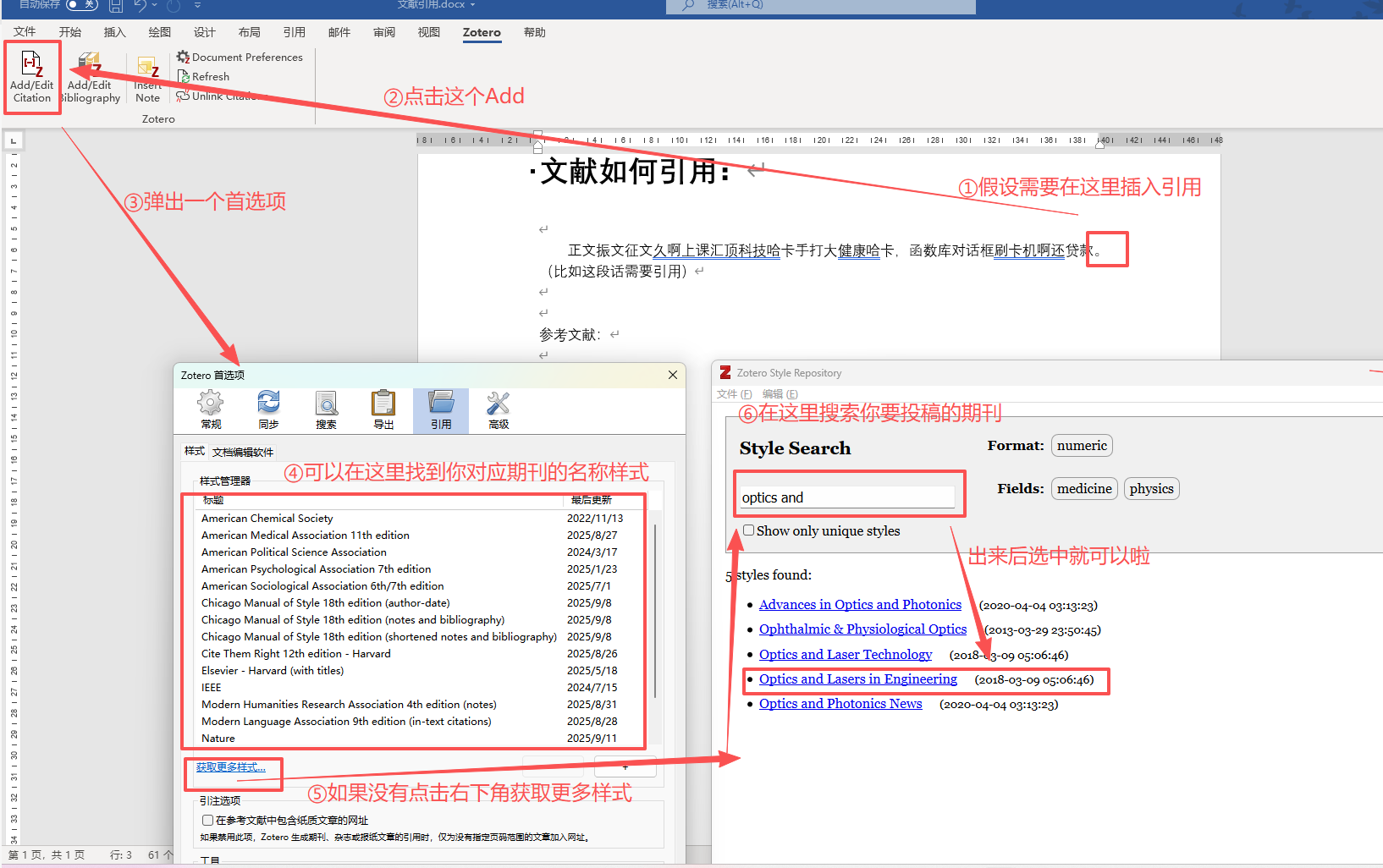This screenshot has height=868, width=1383.
Task: Switch to the 审阅 ribbon tab
Action: [384, 32]
